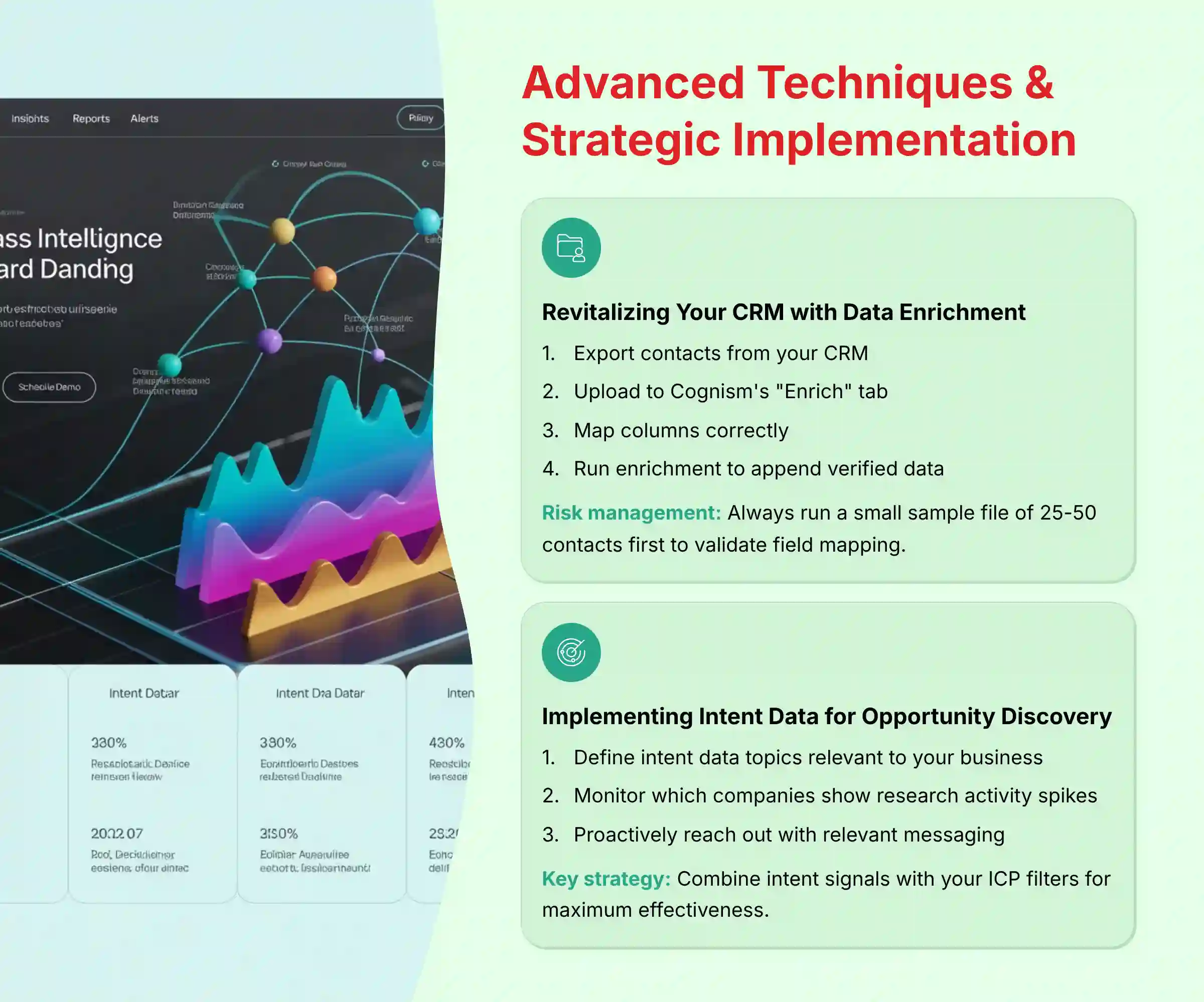Select the teal node near Schedule Demo
Image resolution: width=1204 pixels, height=1002 pixels.
[169, 365]
